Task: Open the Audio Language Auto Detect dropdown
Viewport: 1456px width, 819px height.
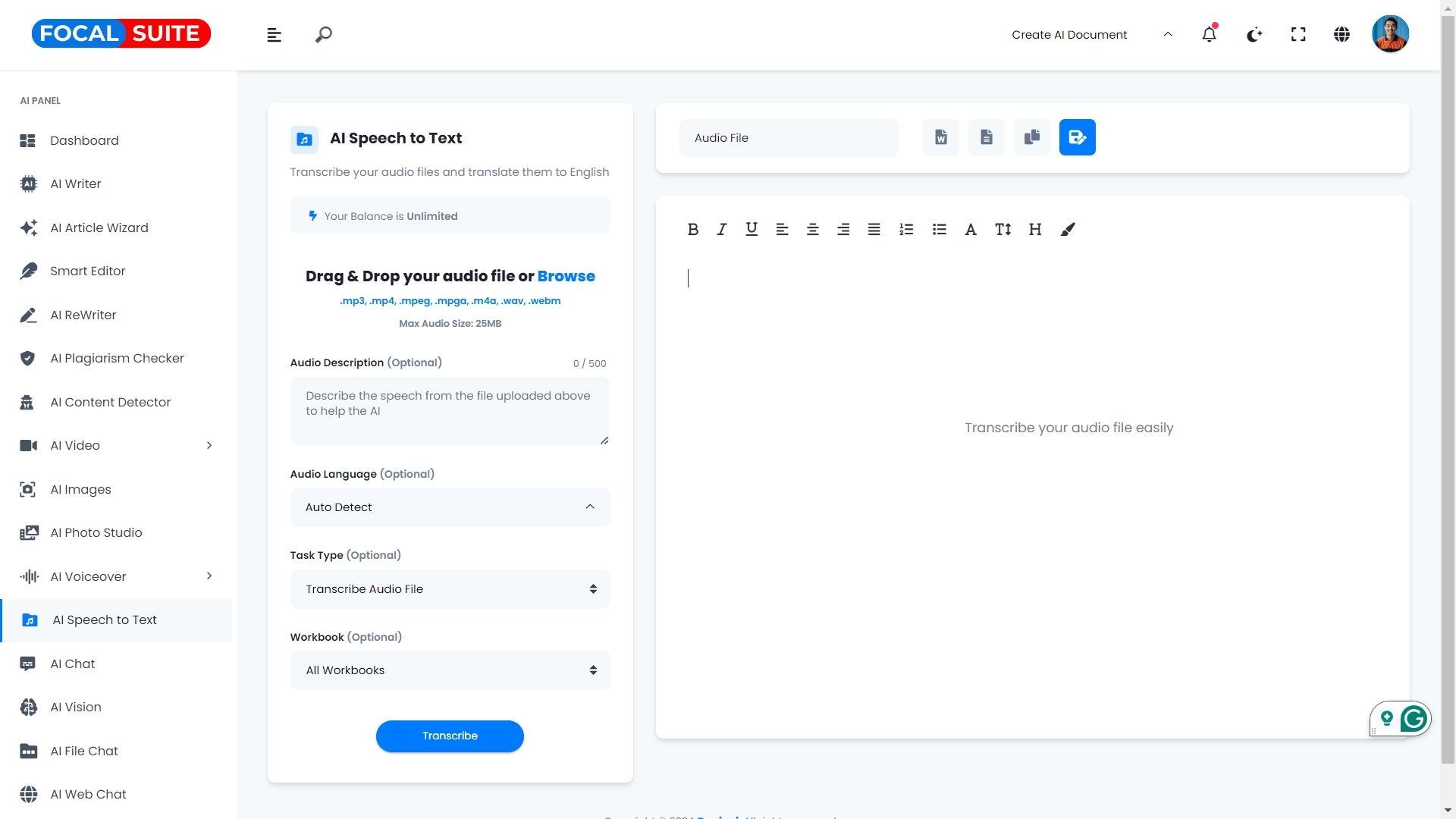Action: [450, 507]
